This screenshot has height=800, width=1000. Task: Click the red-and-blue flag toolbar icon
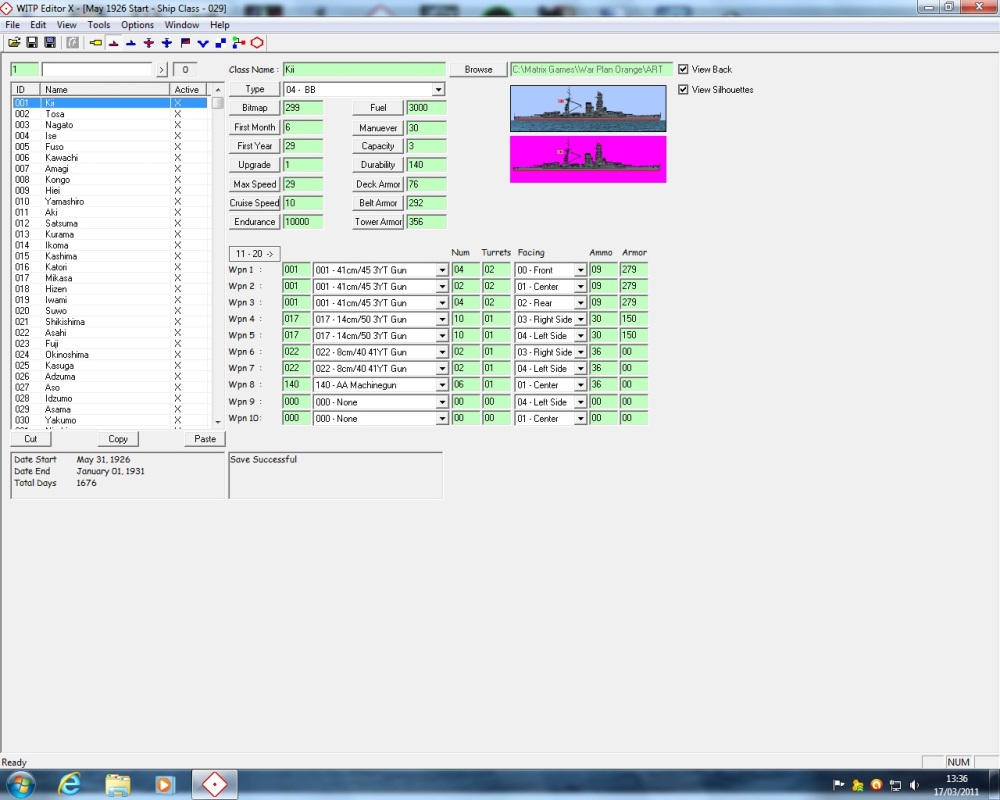coord(185,43)
